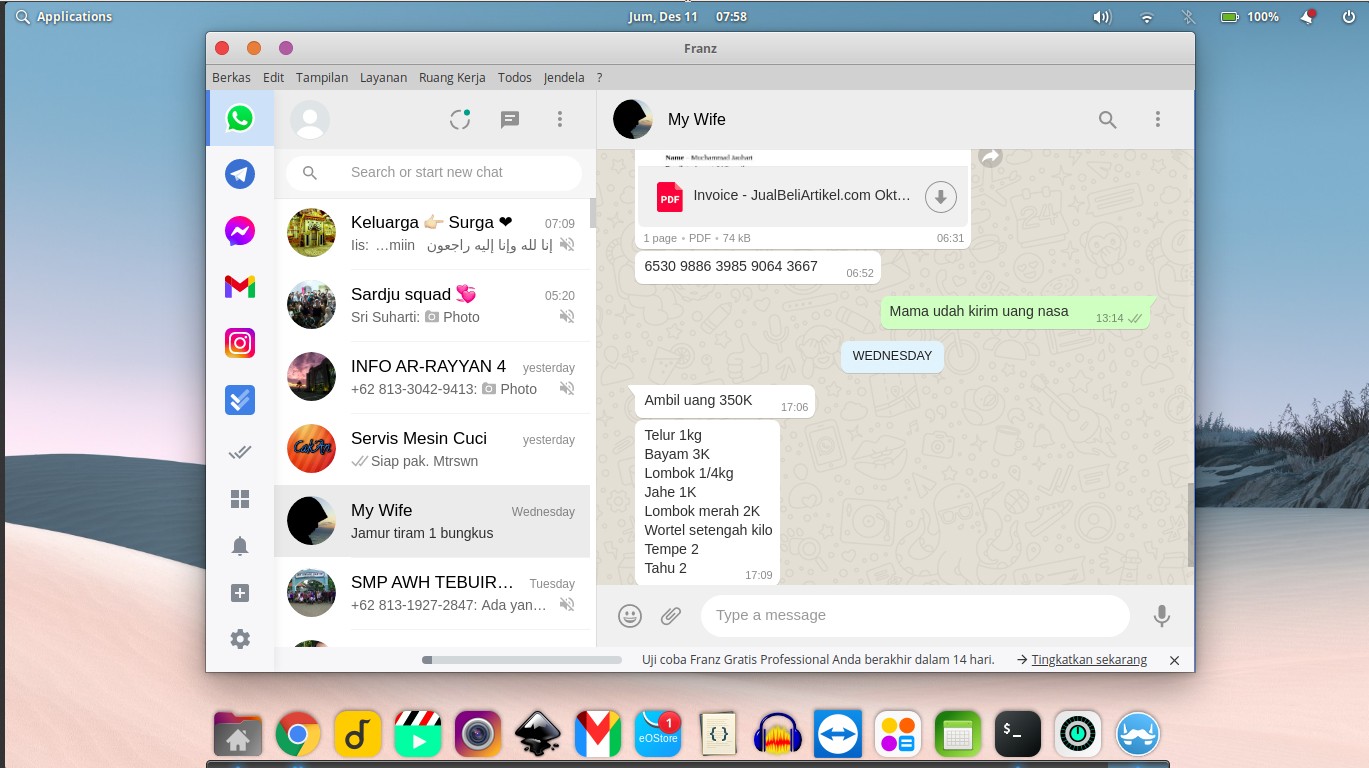This screenshot has width=1369, height=768.
Task: Add a new service with the plus icon
Action: [240, 593]
